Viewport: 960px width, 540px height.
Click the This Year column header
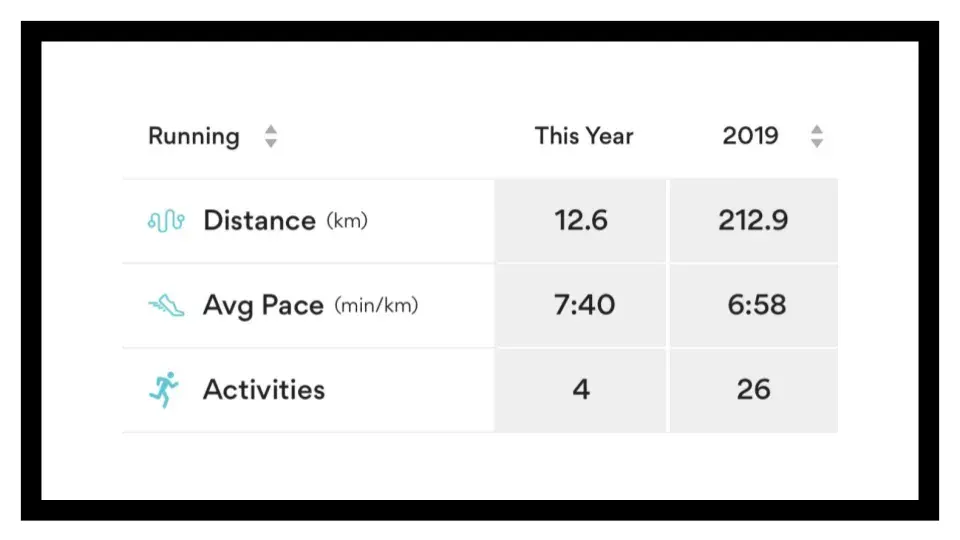584,136
